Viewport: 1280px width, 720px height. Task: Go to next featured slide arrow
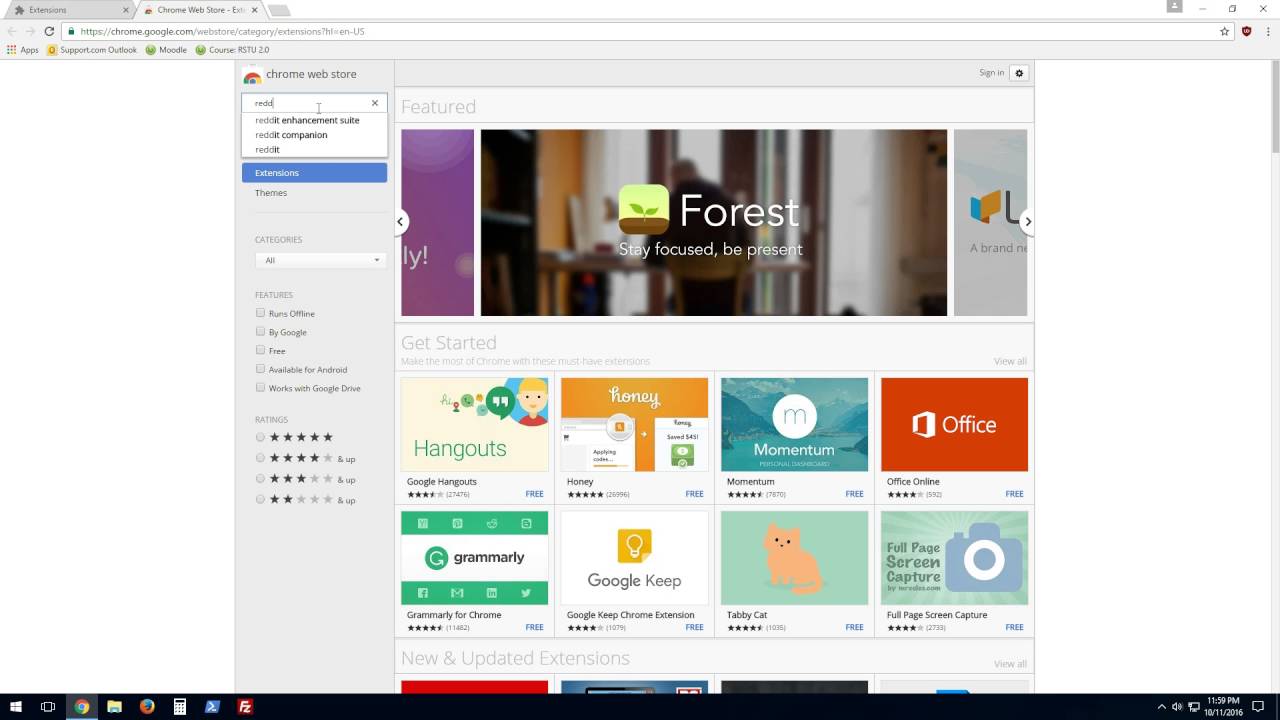pos(1027,222)
